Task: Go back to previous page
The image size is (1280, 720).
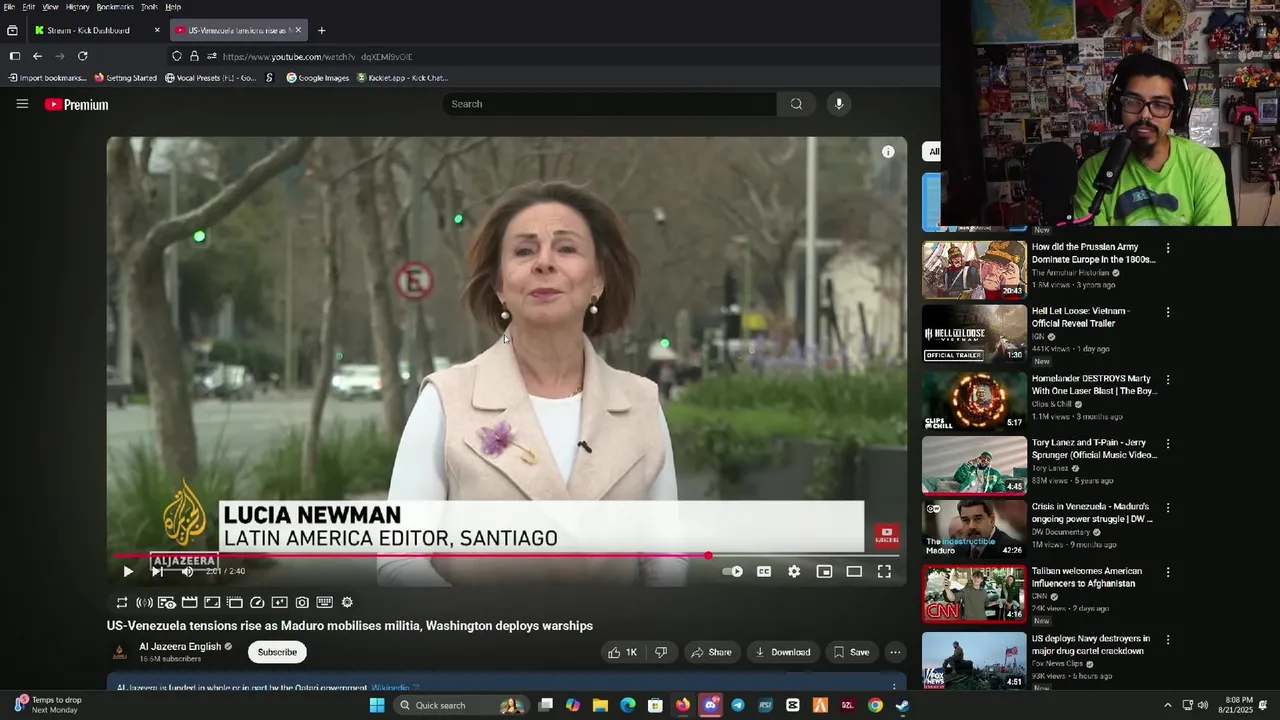Action: [37, 56]
